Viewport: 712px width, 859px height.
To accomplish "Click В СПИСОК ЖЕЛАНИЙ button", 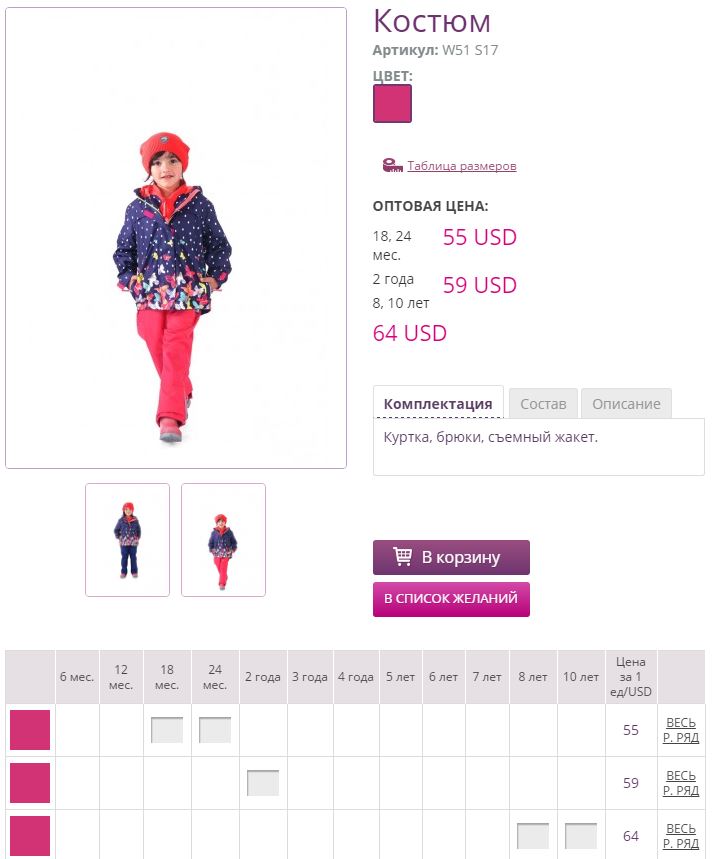I will point(451,599).
